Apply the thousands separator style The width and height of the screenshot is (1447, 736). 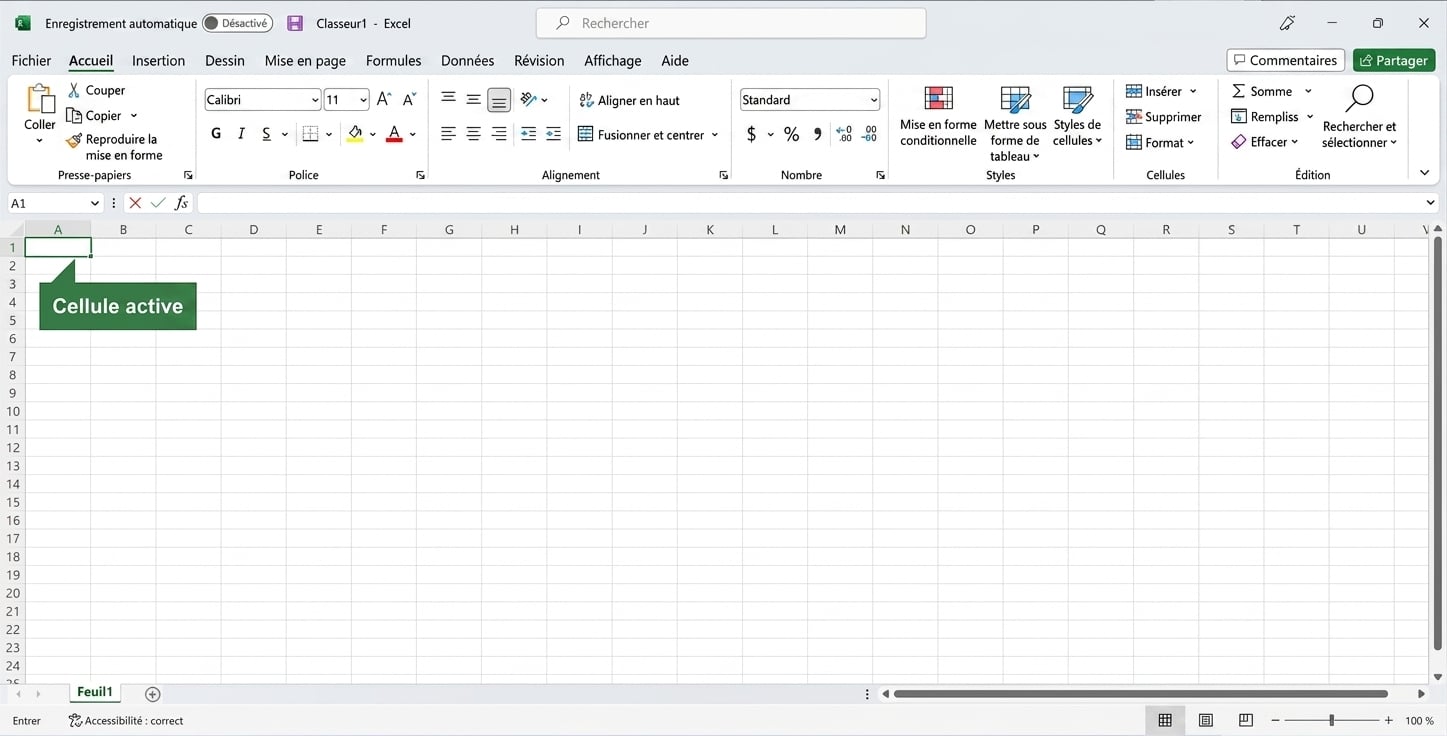click(818, 134)
